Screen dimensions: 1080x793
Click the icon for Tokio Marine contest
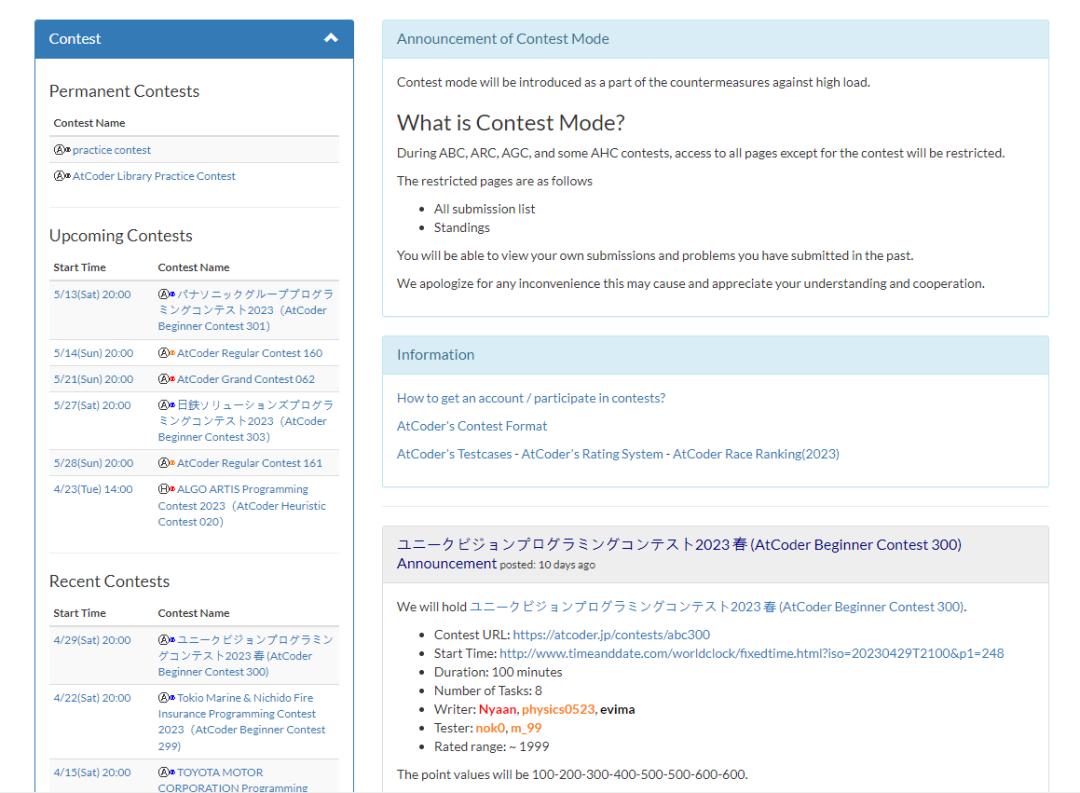167,698
